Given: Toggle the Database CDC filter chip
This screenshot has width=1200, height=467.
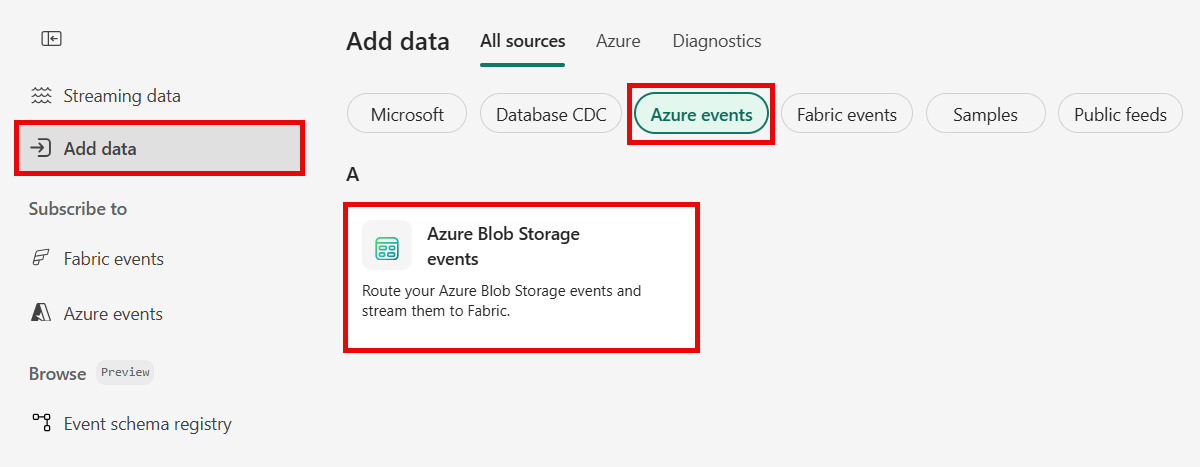Looking at the screenshot, I should click(x=551, y=114).
